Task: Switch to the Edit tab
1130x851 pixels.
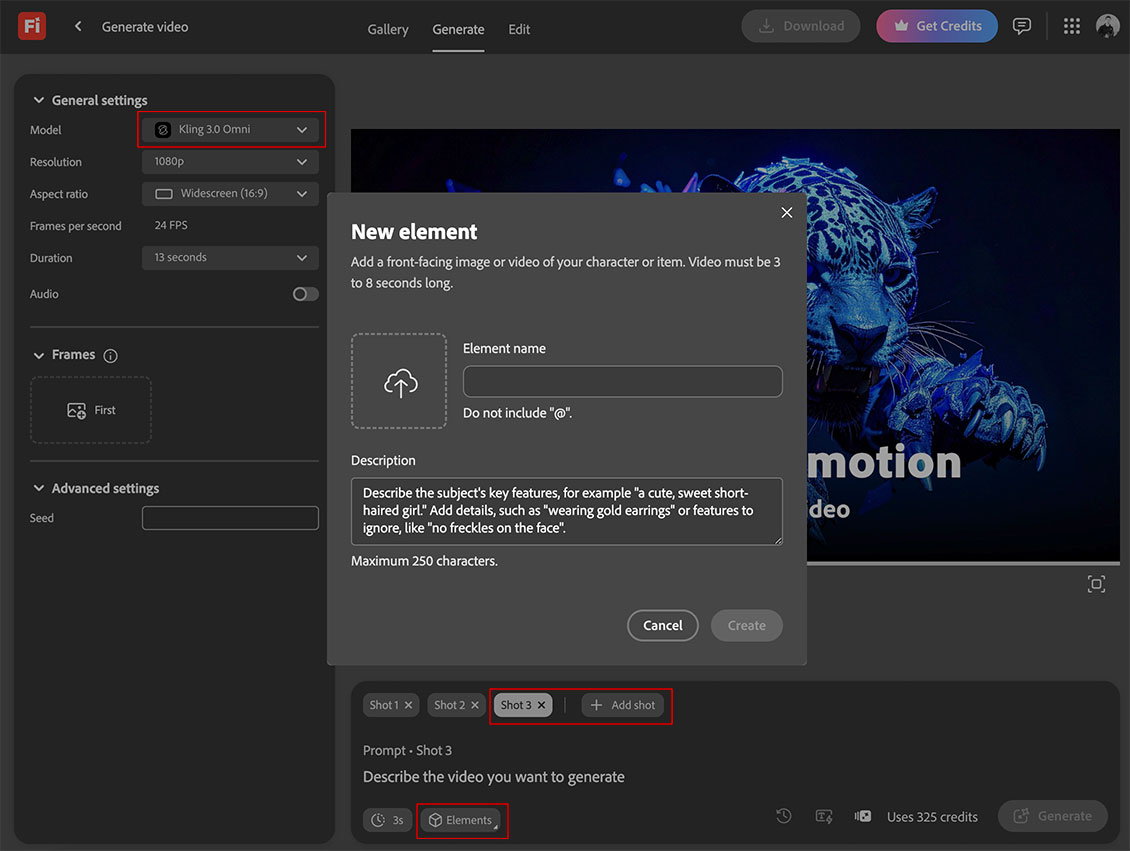Action: click(x=519, y=29)
